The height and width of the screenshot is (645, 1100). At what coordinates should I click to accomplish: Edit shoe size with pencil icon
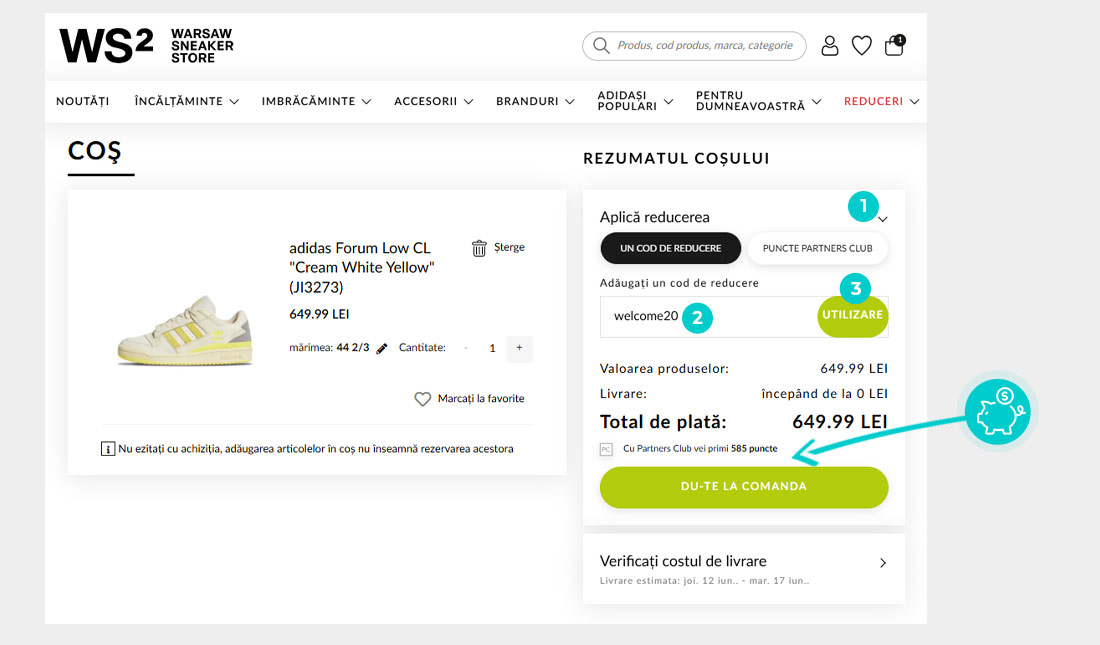pos(382,349)
